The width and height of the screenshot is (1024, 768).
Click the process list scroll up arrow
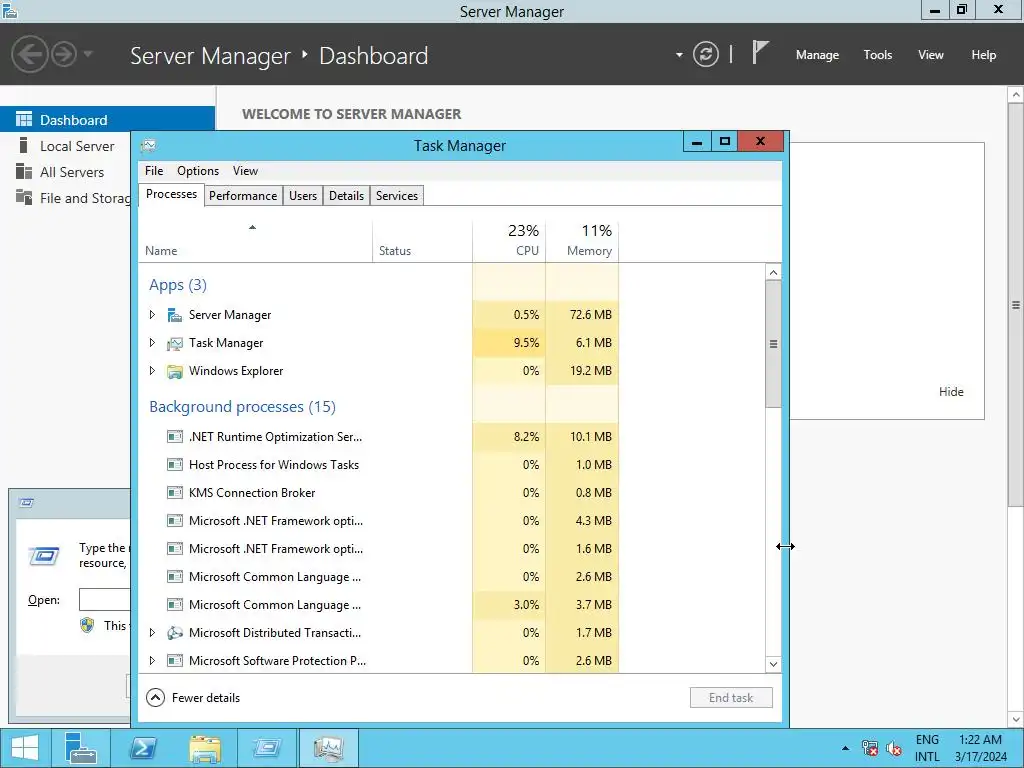(x=773, y=272)
